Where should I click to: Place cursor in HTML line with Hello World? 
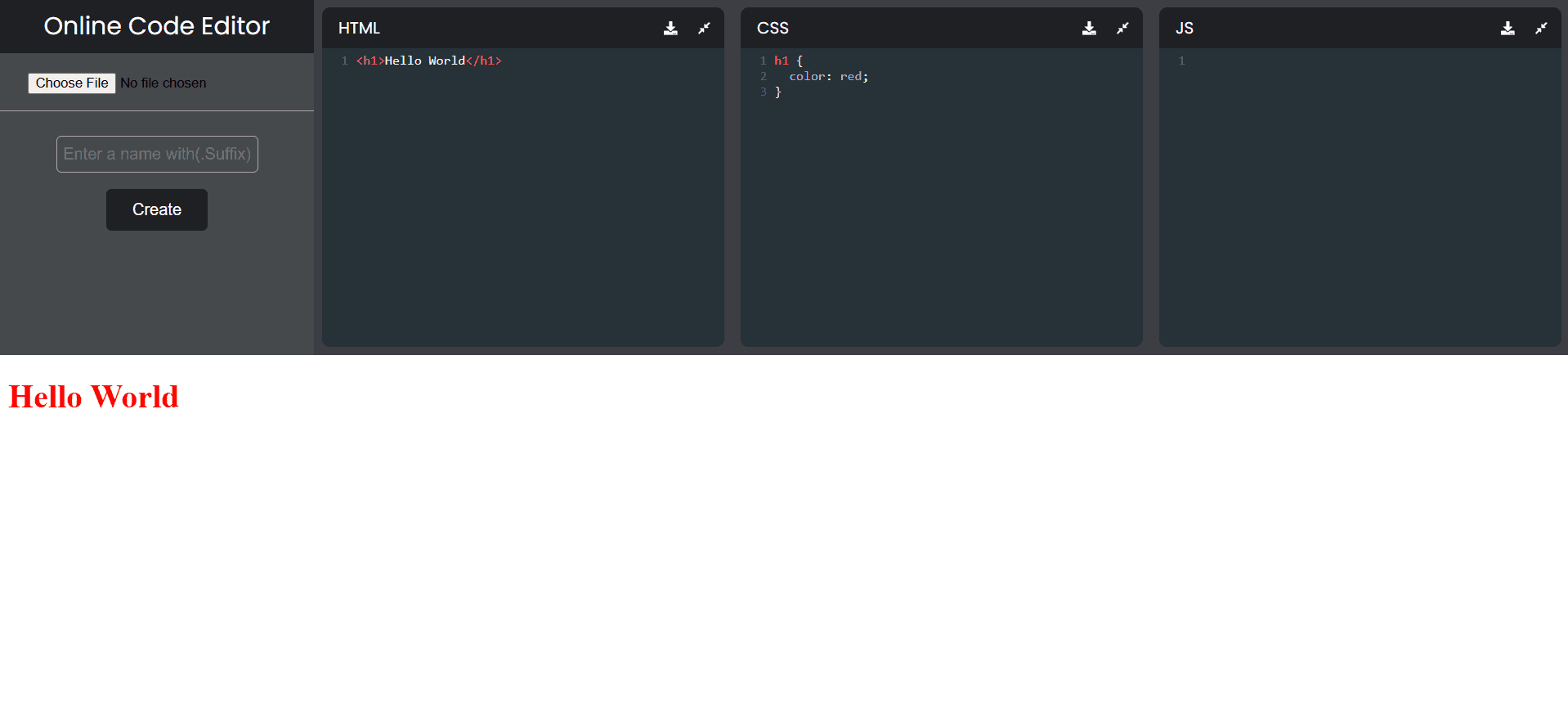(x=429, y=61)
